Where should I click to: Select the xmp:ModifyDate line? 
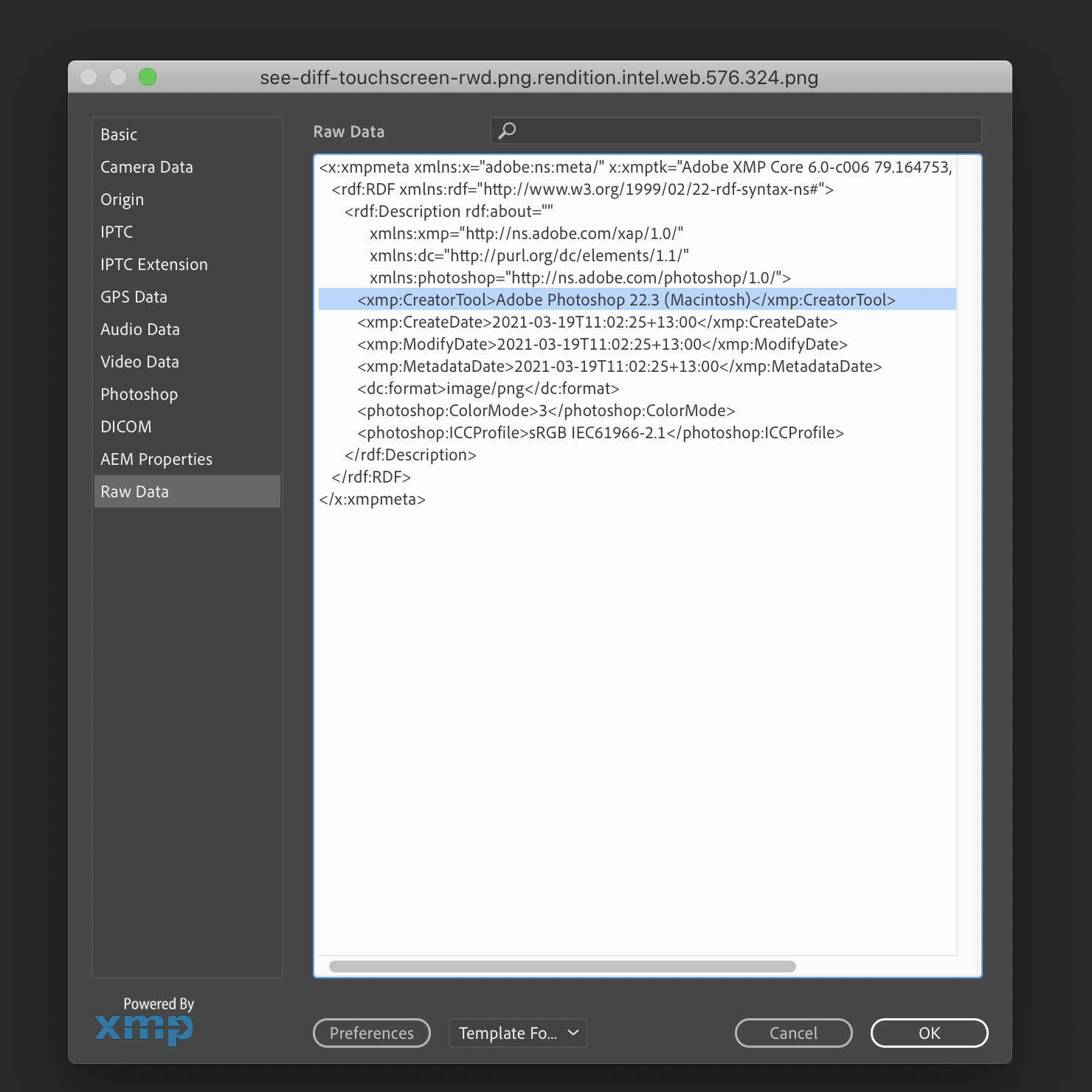602,344
